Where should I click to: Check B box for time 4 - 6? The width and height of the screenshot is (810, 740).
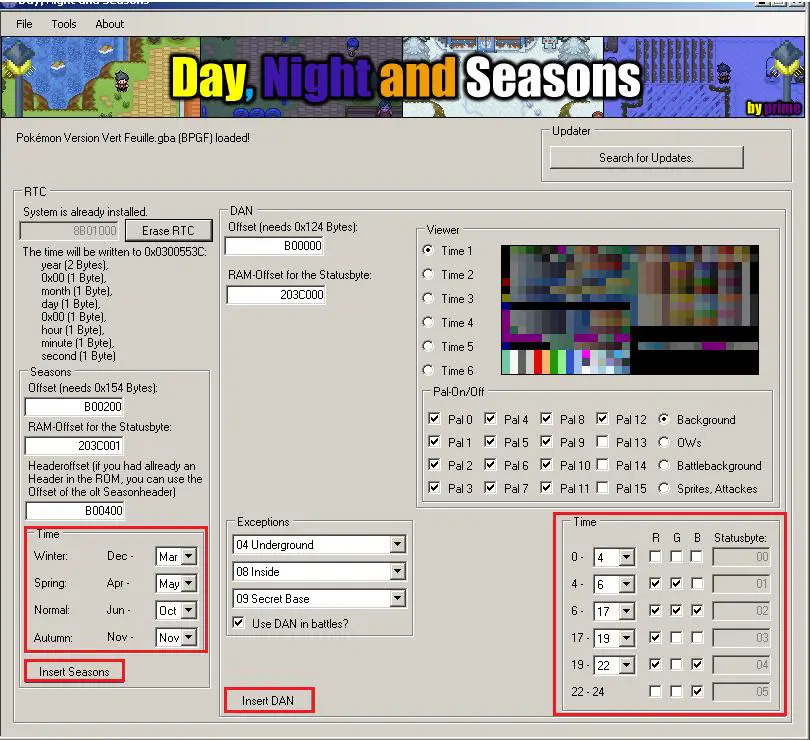coord(697,583)
